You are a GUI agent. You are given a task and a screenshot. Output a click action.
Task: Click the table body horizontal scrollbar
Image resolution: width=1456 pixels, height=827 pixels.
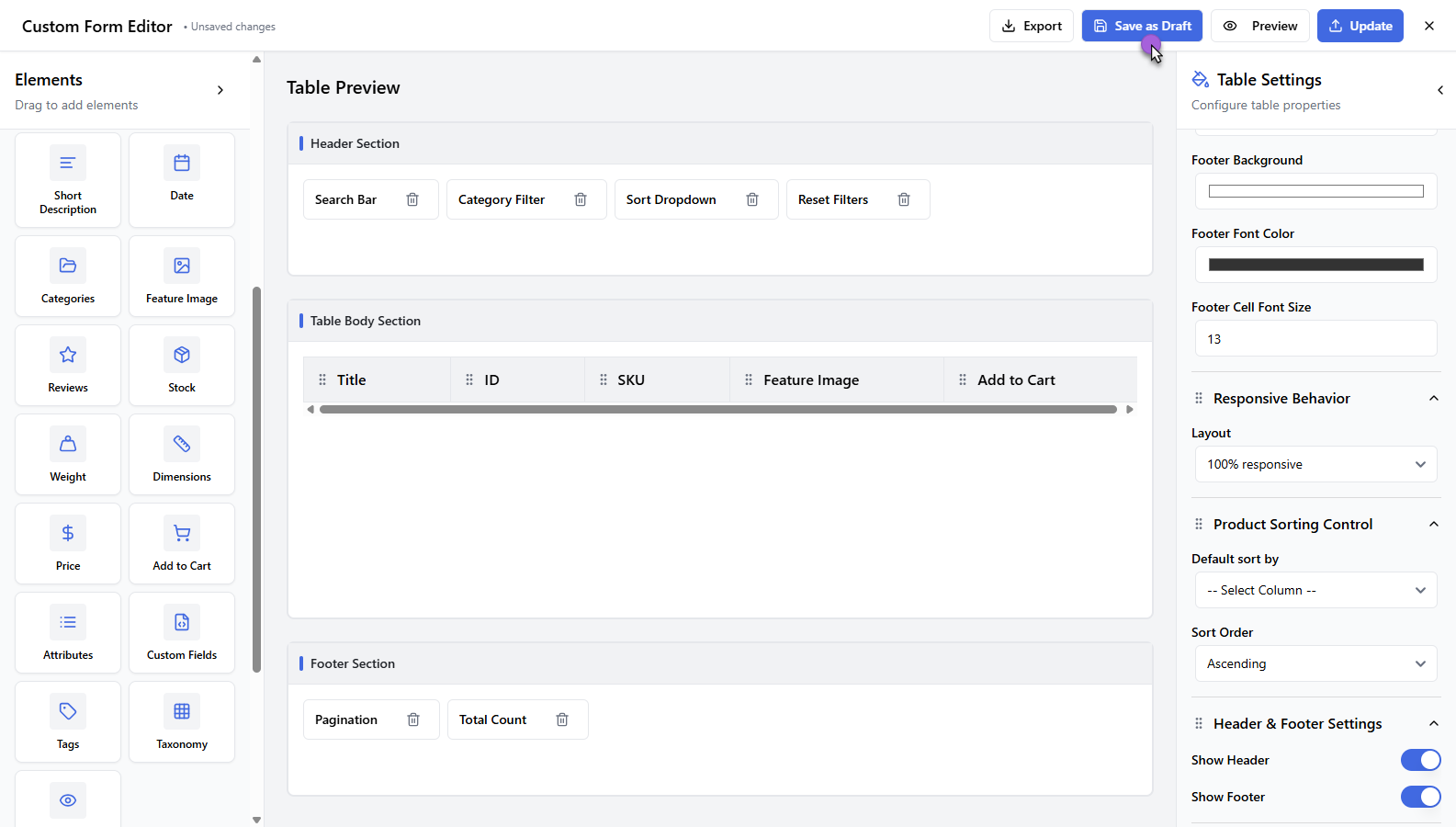(718, 409)
